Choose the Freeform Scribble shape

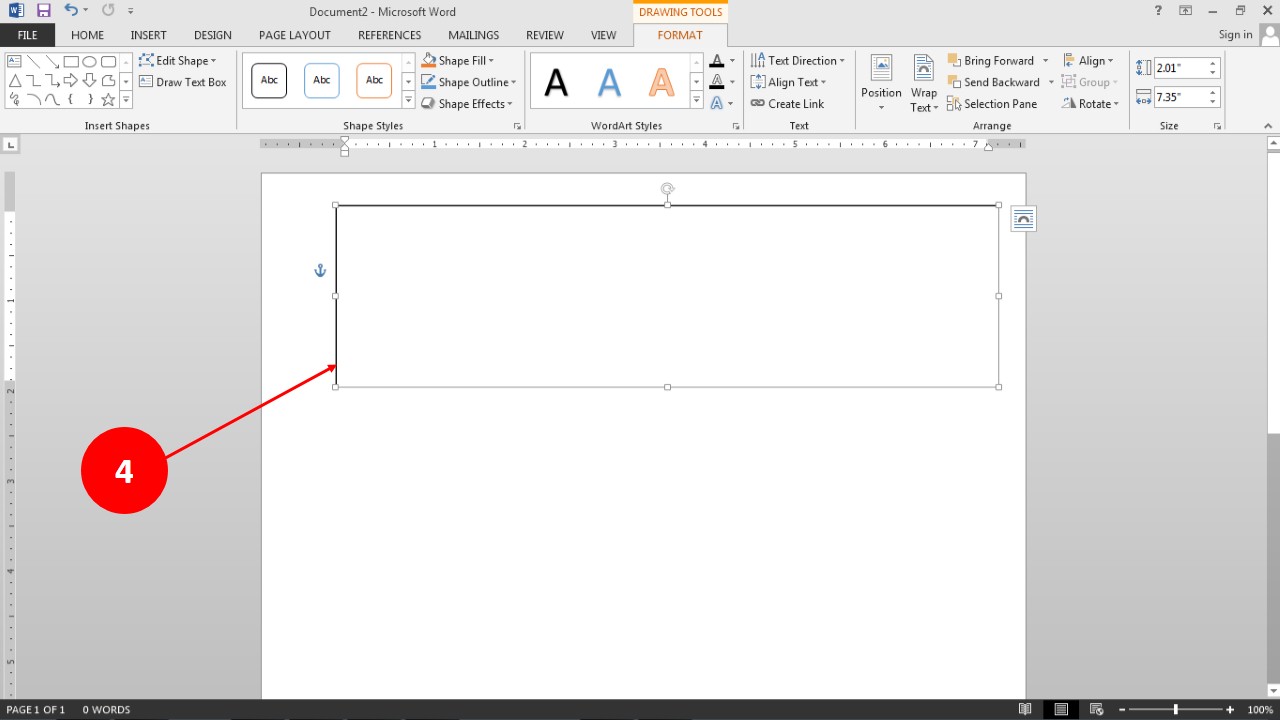tap(15, 100)
